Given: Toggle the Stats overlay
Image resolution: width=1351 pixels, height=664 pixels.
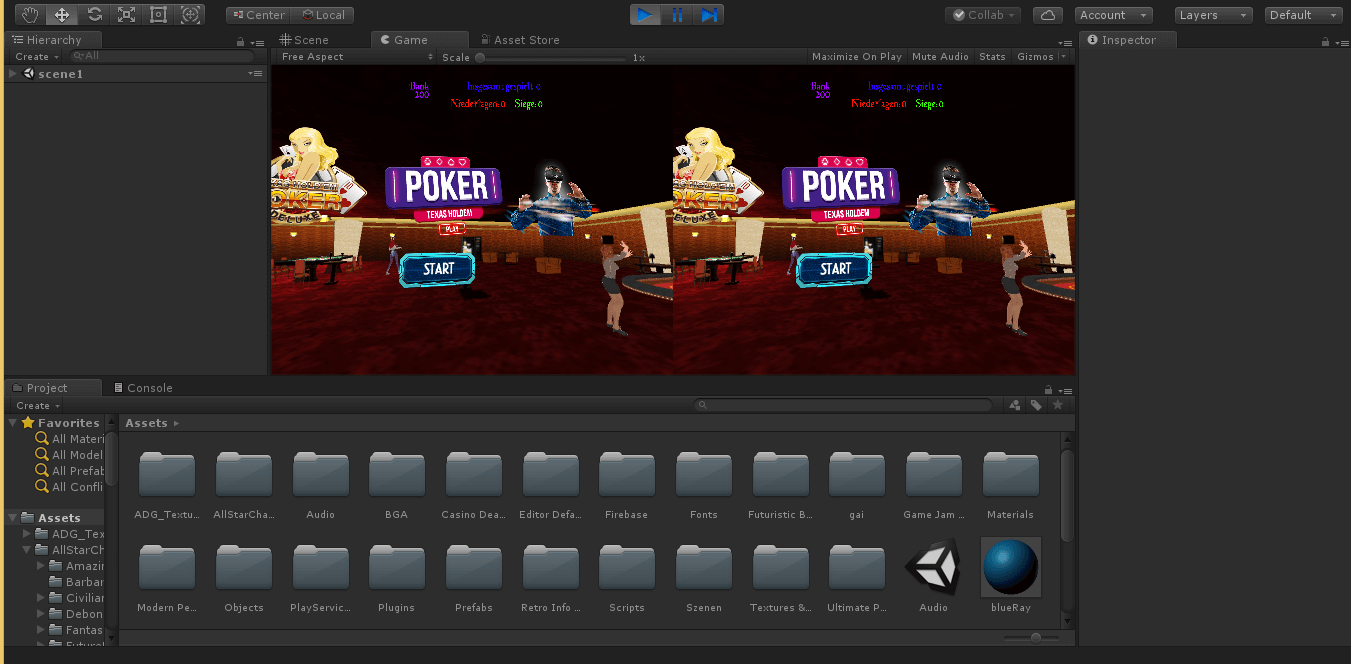Looking at the screenshot, I should click(x=992, y=57).
